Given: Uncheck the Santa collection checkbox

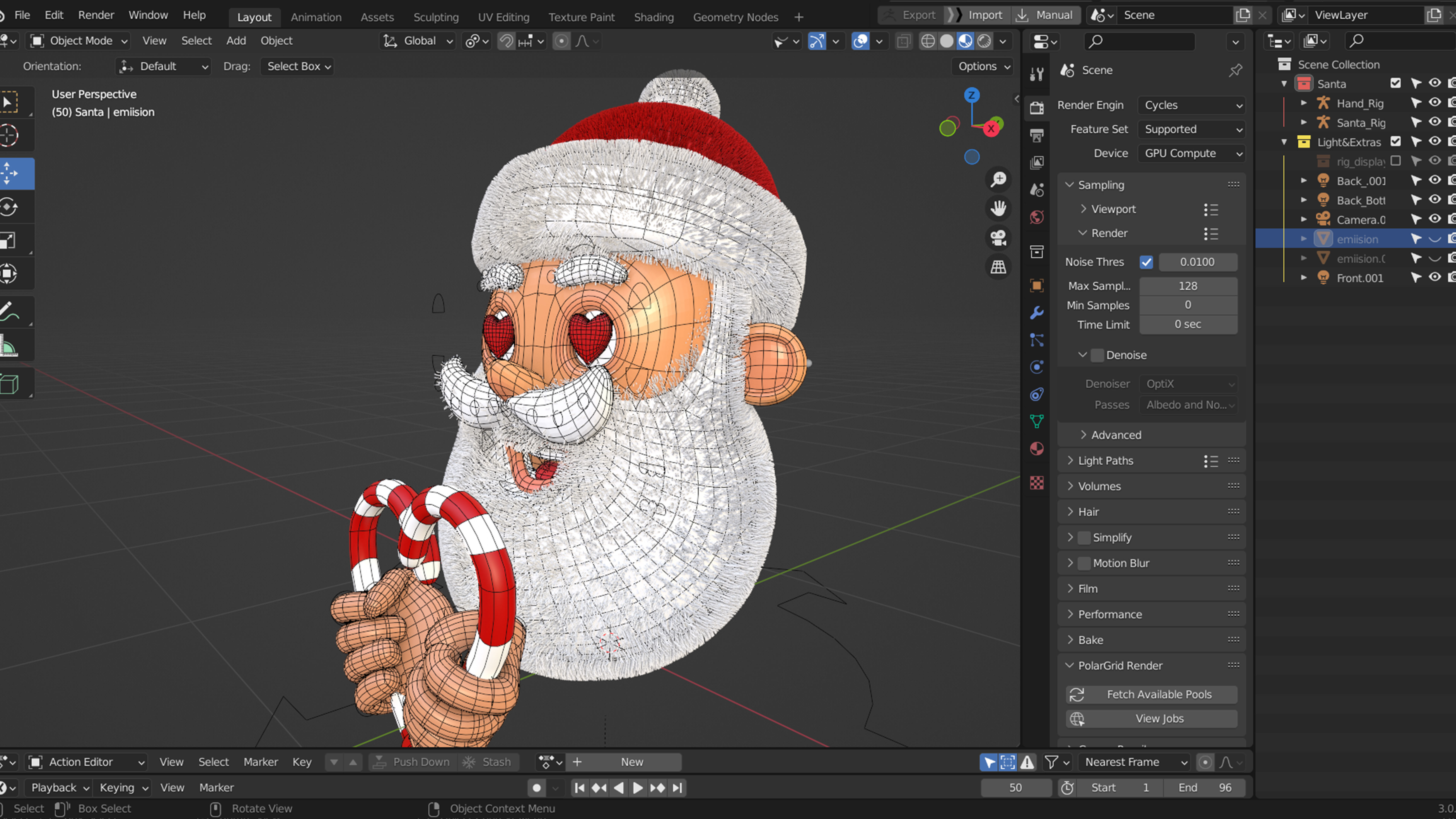Looking at the screenshot, I should [x=1395, y=84].
